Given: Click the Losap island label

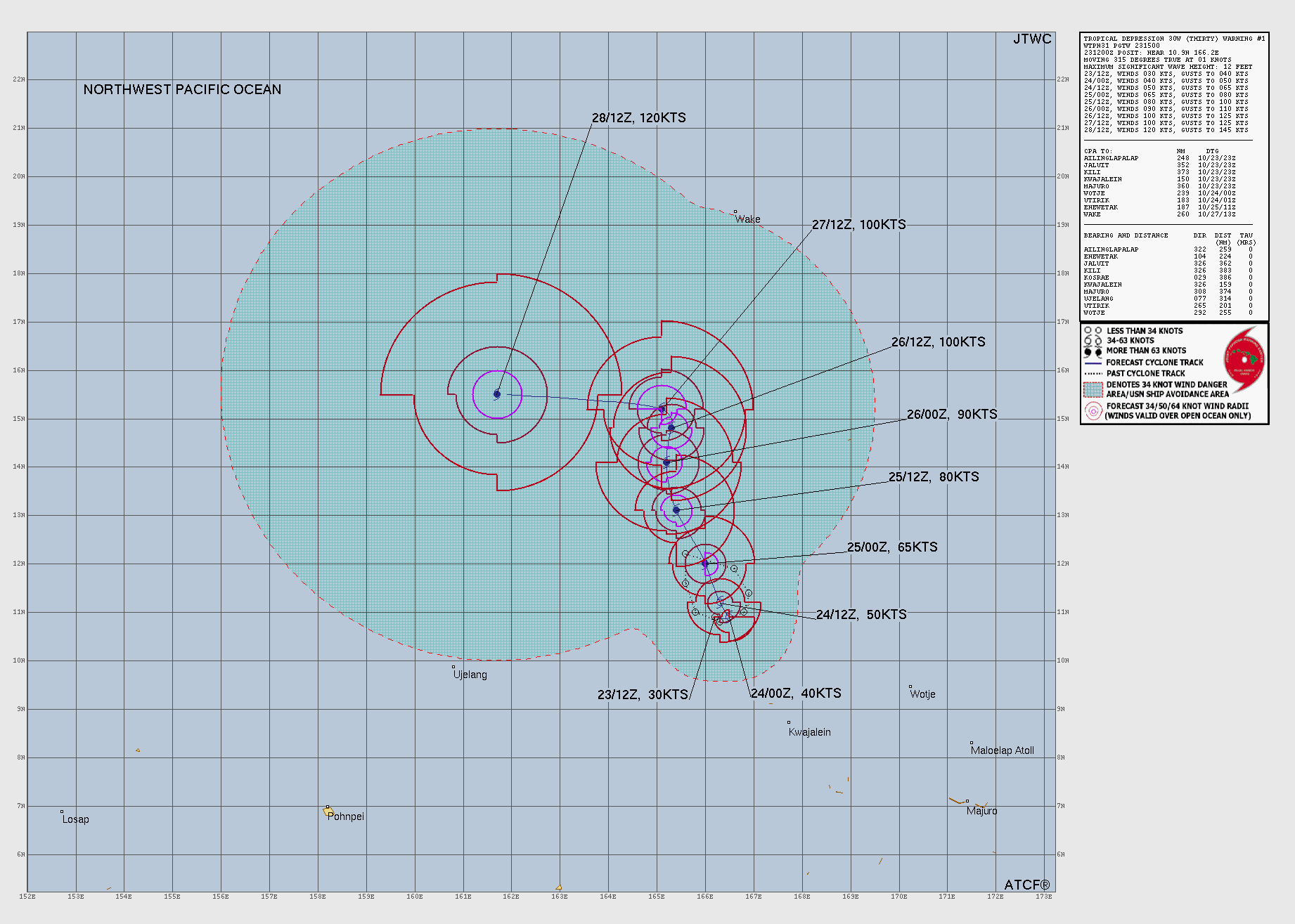Looking at the screenshot, I should (75, 819).
